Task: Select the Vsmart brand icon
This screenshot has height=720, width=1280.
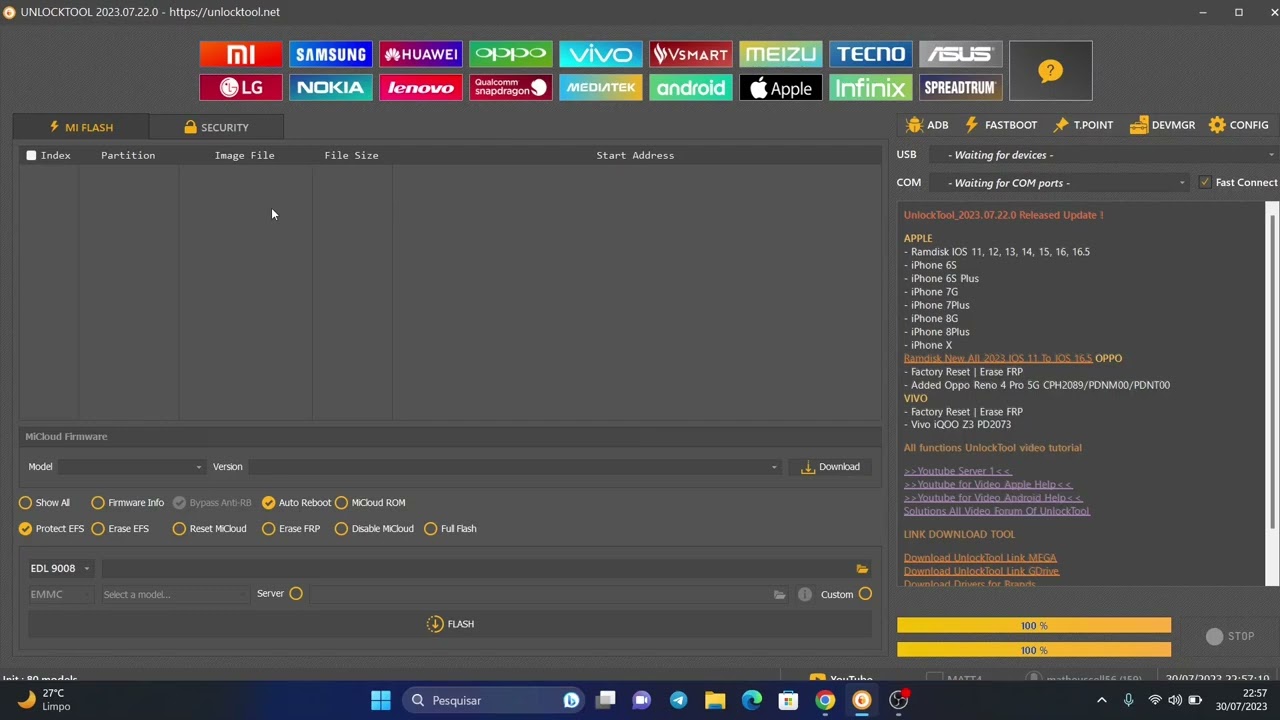Action: click(691, 54)
